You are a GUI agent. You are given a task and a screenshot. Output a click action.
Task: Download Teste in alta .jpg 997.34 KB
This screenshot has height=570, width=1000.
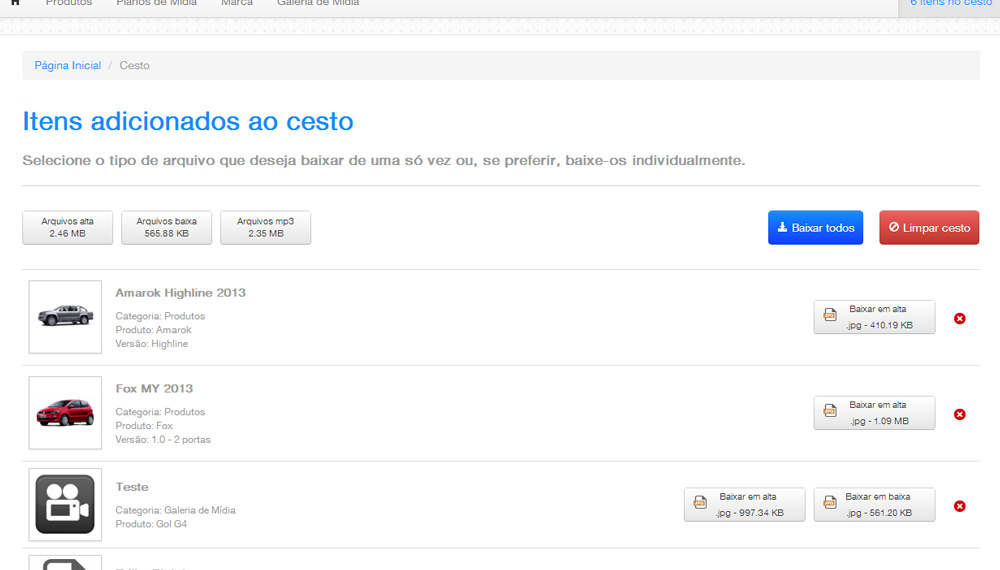point(744,504)
